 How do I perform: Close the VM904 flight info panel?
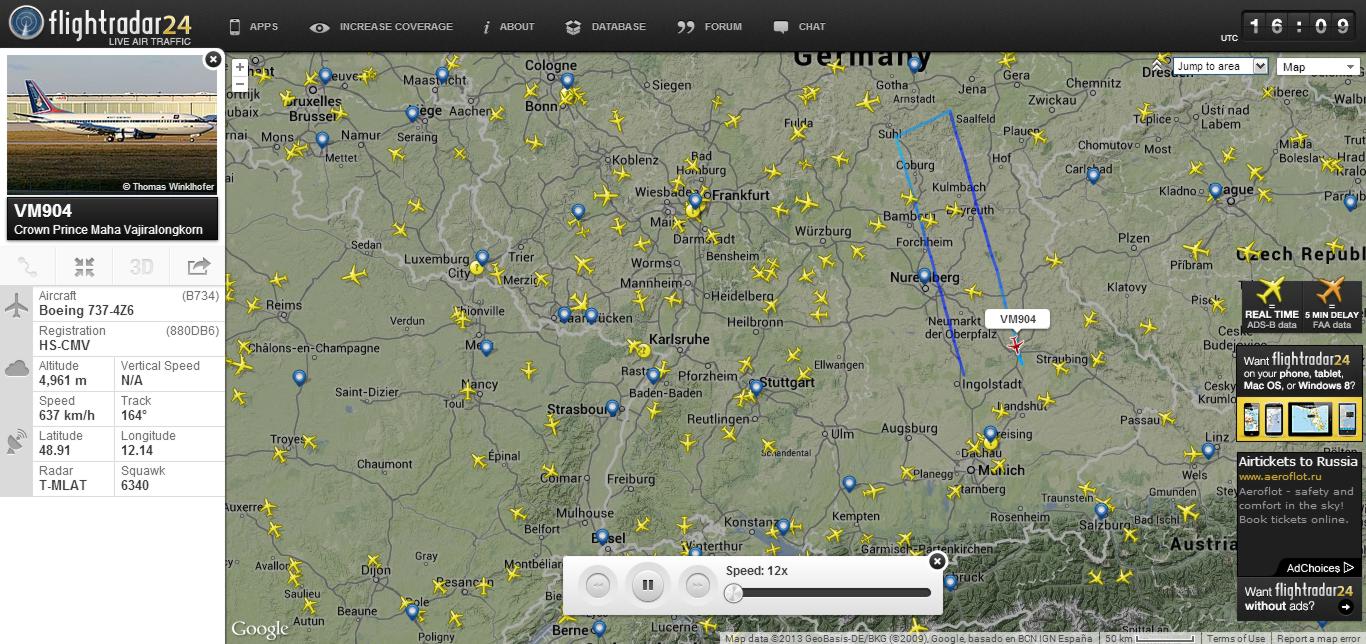(x=212, y=59)
